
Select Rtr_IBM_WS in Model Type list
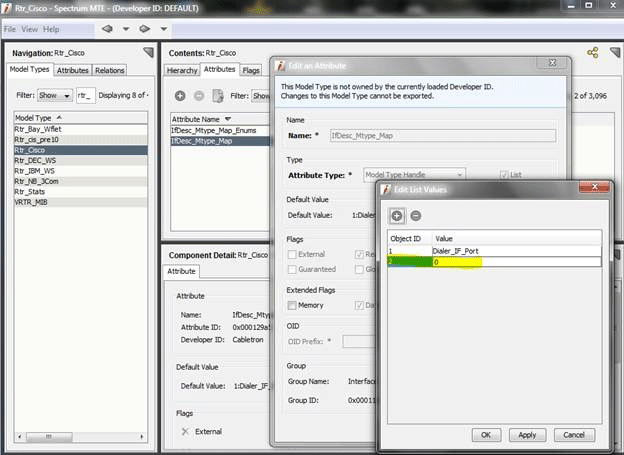coord(35,171)
